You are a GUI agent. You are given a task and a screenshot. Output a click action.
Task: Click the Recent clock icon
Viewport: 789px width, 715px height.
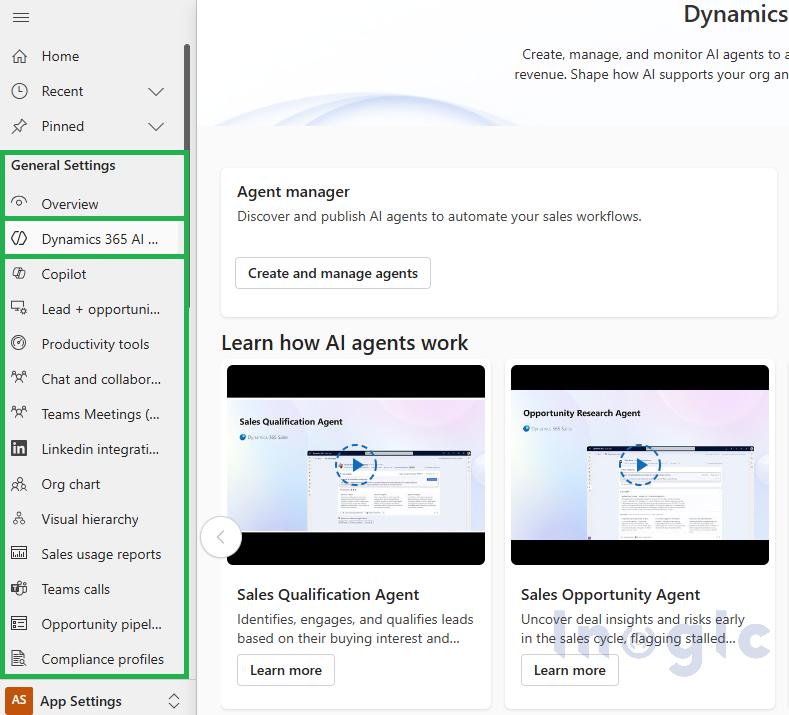coord(20,91)
